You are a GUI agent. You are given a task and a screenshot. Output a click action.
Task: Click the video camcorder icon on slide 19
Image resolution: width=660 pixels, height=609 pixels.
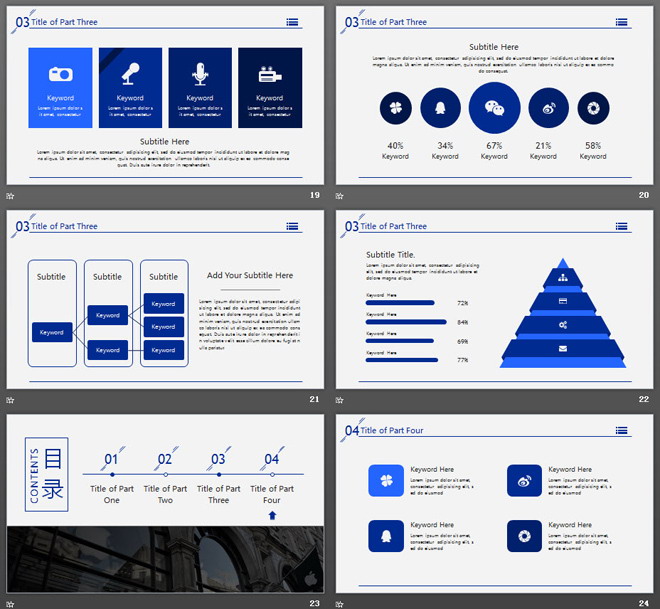pos(269,74)
